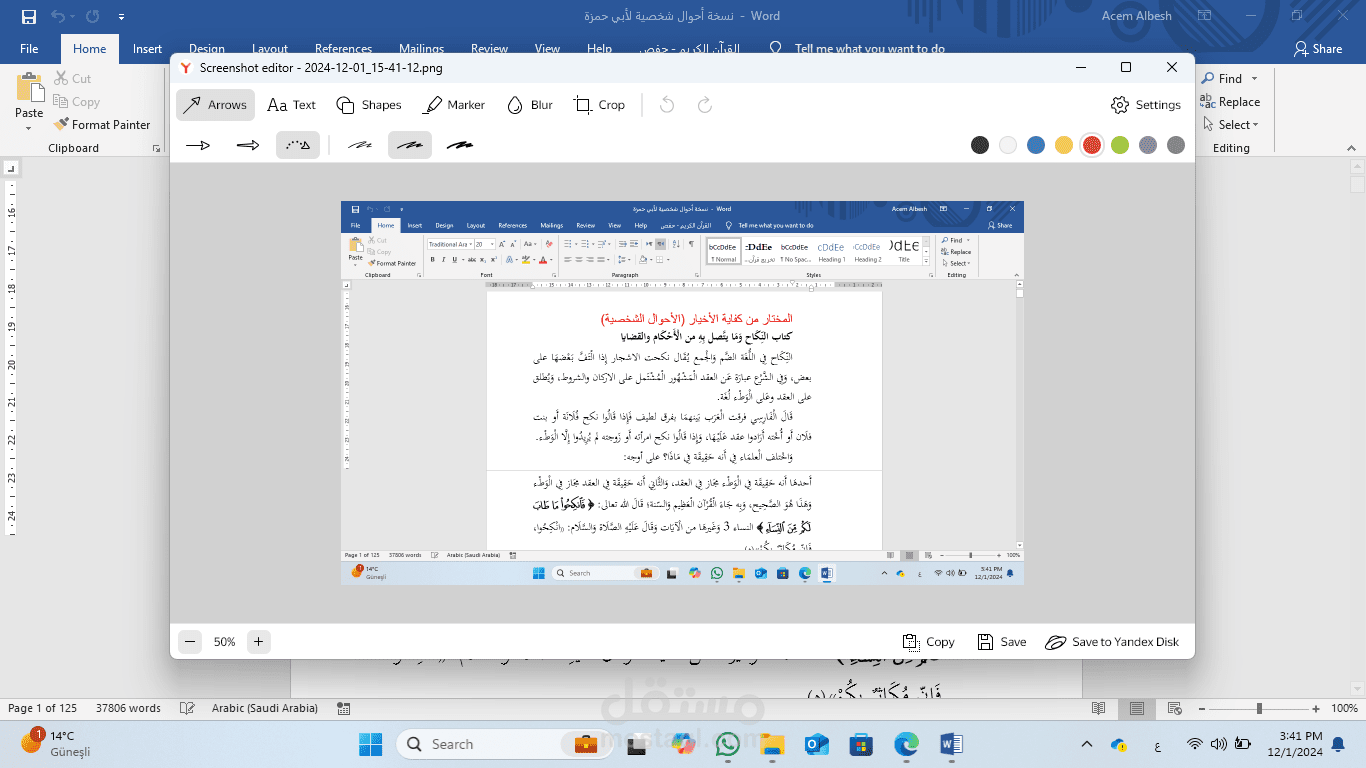
Task: Open the Undo history dropdown in Word
Action: (74, 17)
